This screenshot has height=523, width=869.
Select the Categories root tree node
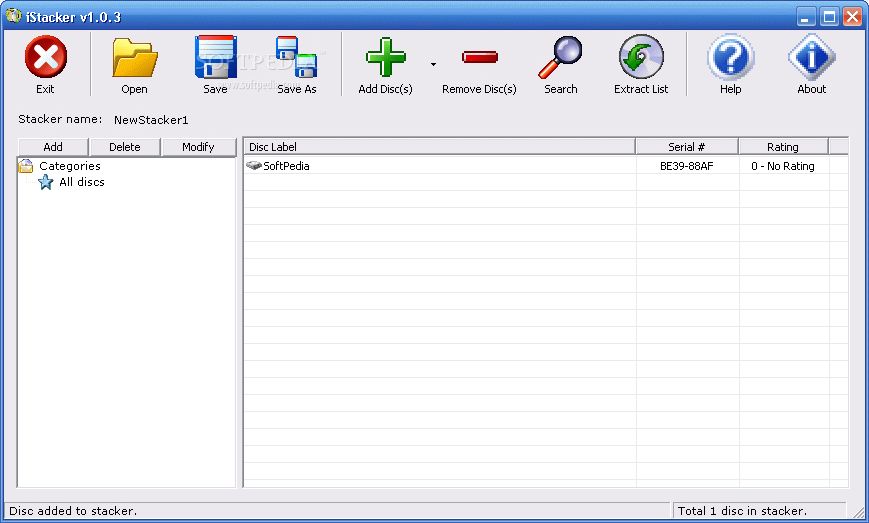(70, 166)
